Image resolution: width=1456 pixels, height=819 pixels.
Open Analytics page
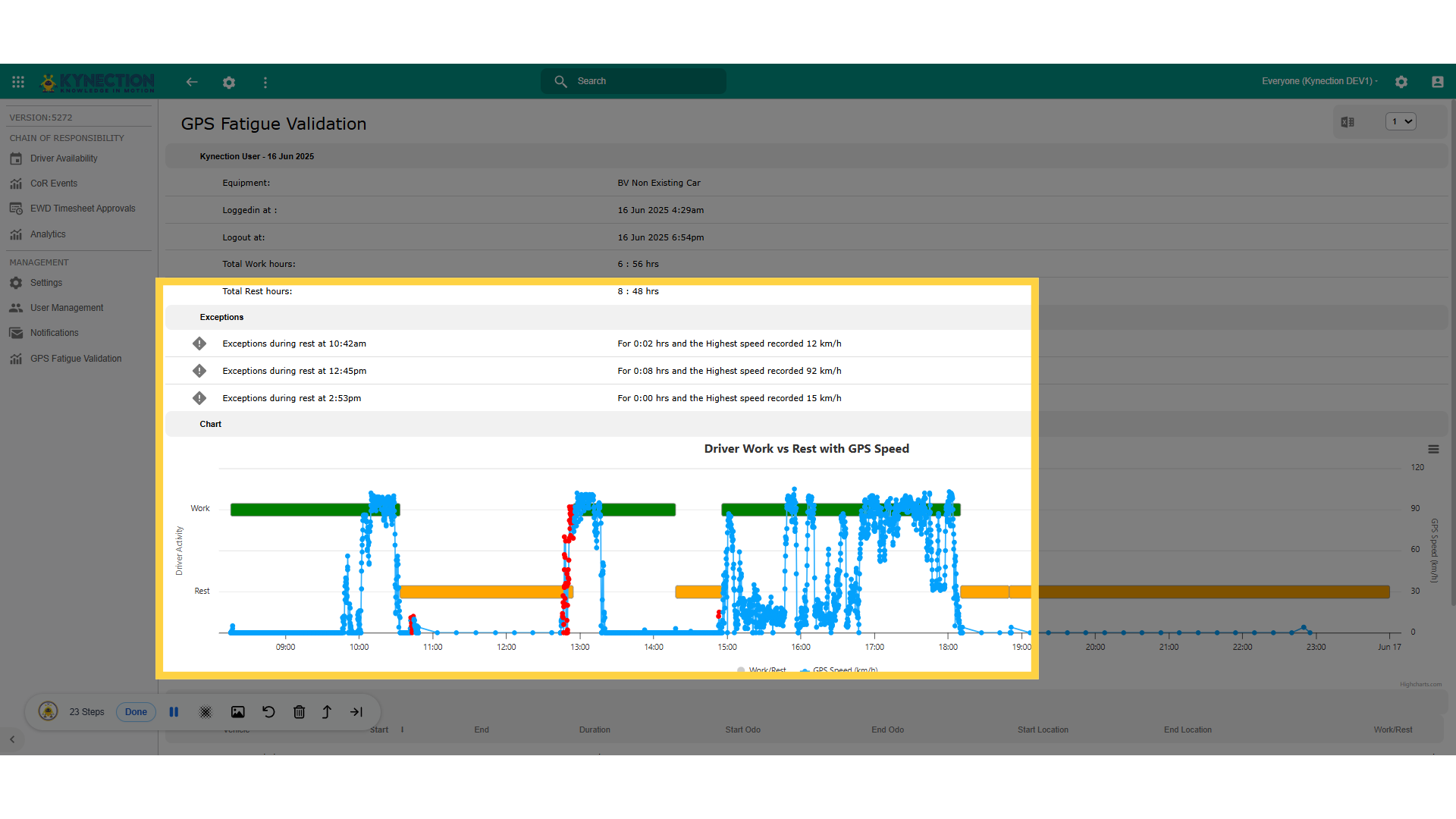(x=48, y=234)
